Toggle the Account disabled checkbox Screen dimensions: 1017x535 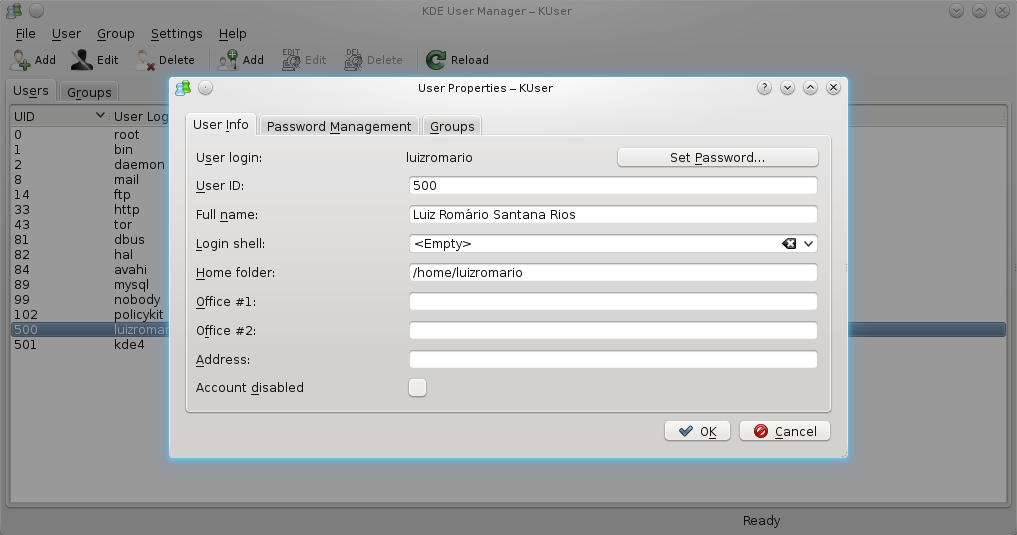click(x=418, y=387)
